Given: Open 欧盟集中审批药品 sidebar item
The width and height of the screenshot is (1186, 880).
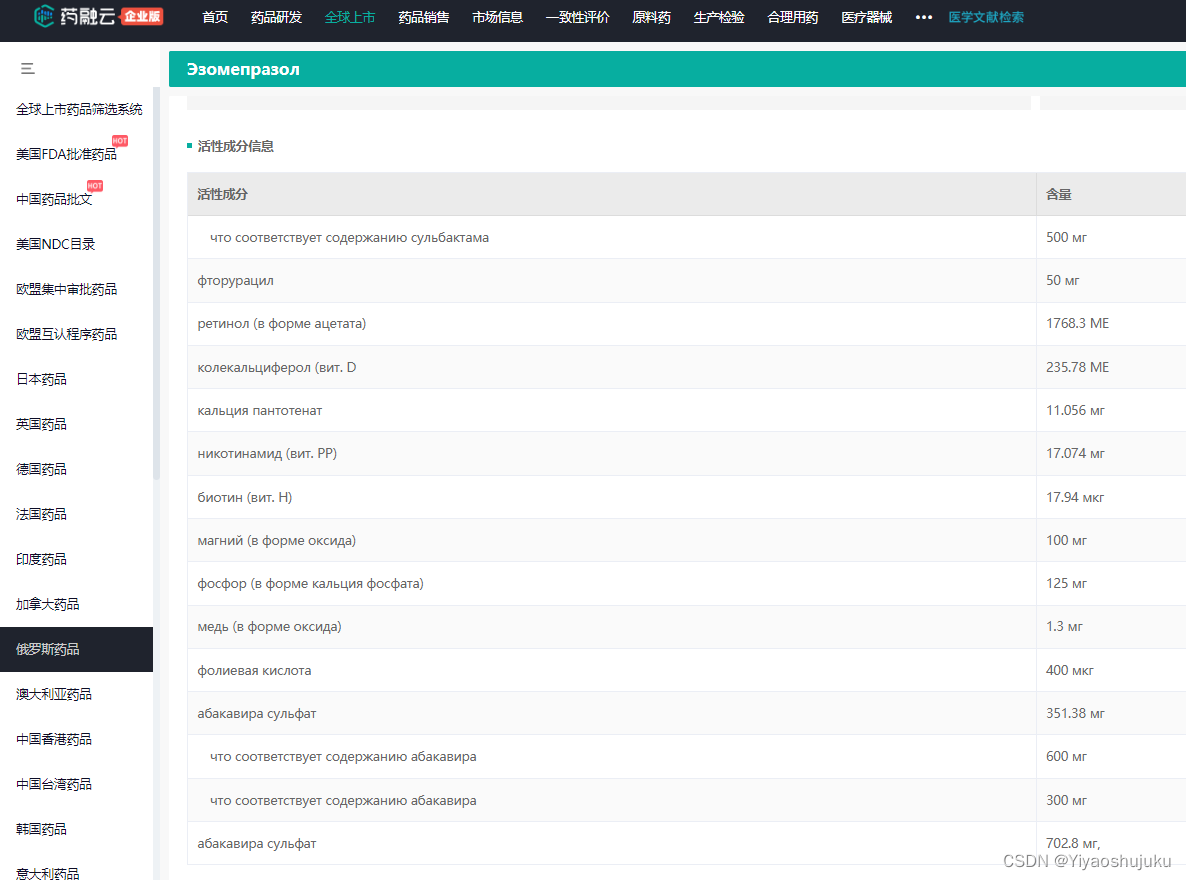Looking at the screenshot, I should pyautogui.click(x=67, y=289).
